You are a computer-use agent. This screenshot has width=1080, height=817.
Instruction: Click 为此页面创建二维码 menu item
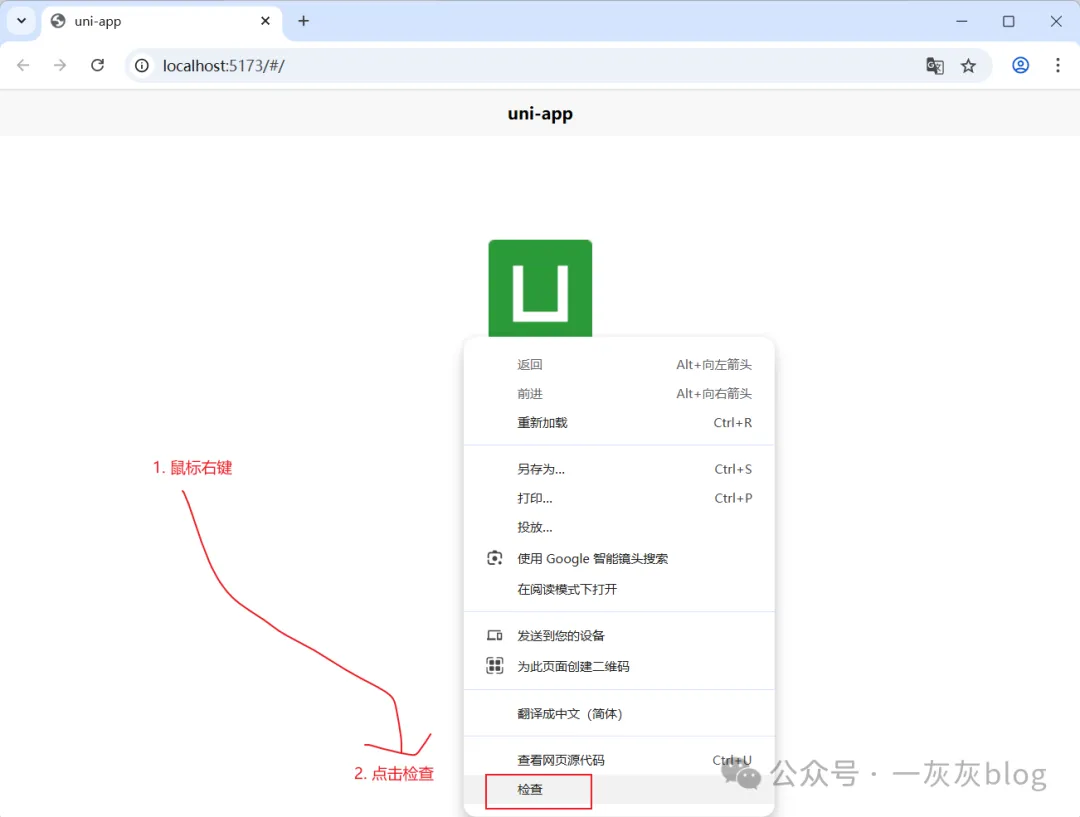573,666
